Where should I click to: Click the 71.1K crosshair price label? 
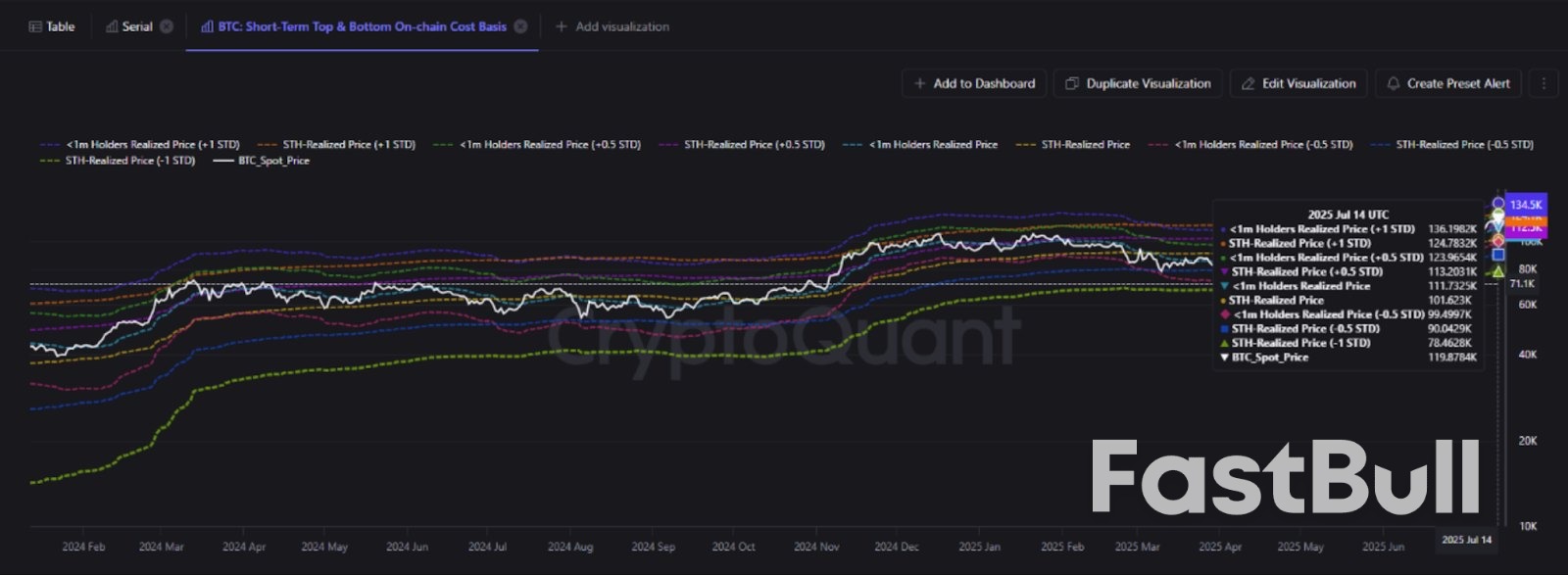click(x=1522, y=284)
